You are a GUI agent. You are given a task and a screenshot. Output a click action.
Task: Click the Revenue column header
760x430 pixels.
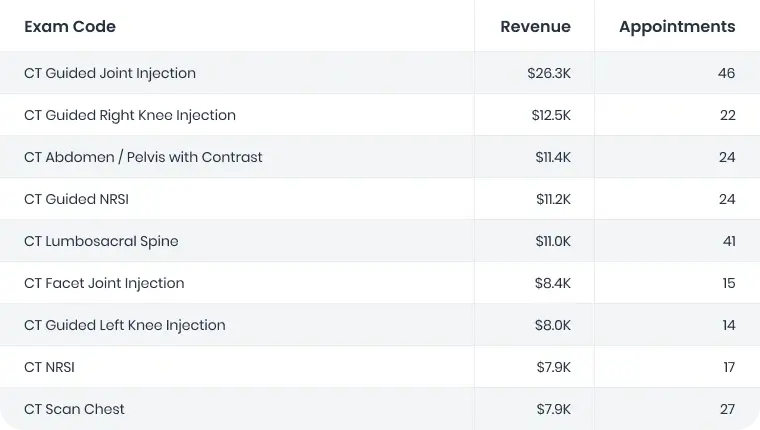535,27
